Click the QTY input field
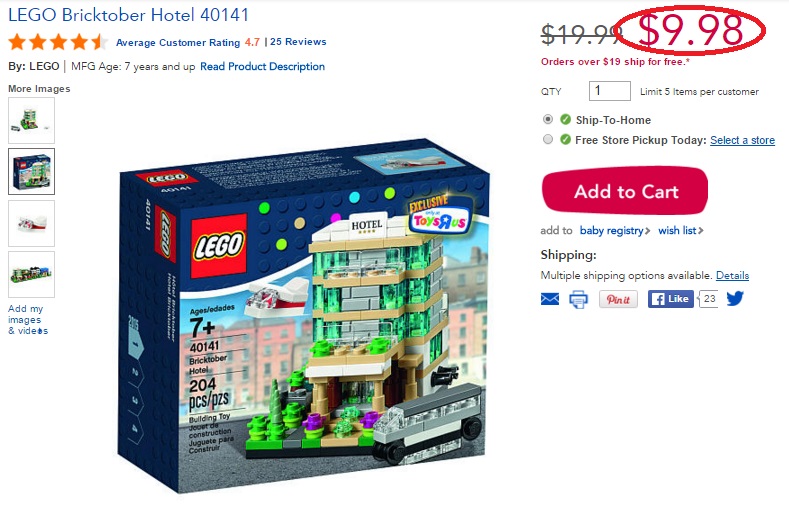789x521 pixels. tap(609, 91)
